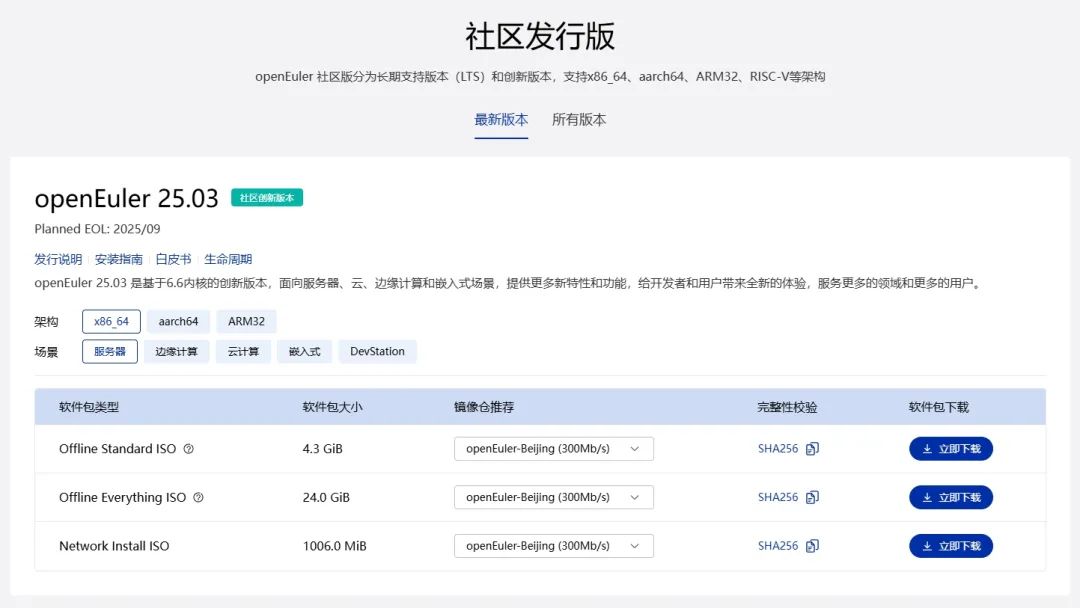
Task: Click the 1006.0 MiB size value
Action: 334,546
